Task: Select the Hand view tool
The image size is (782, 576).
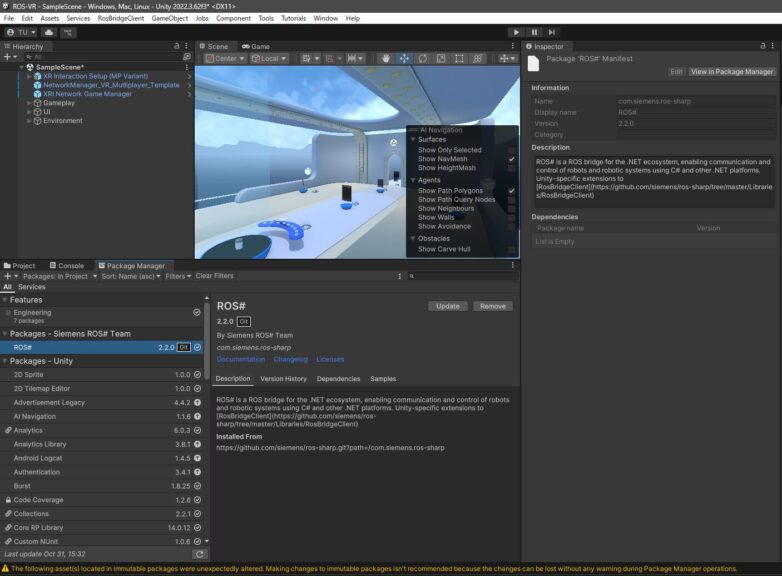Action: [386, 59]
